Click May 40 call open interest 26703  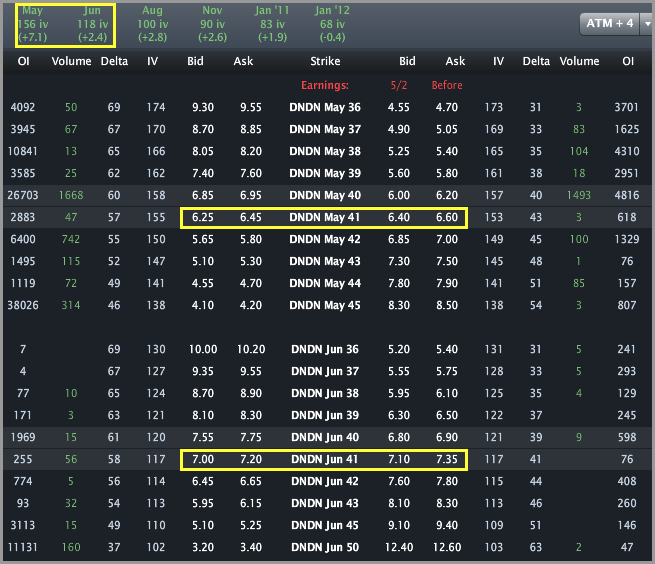(x=23, y=196)
